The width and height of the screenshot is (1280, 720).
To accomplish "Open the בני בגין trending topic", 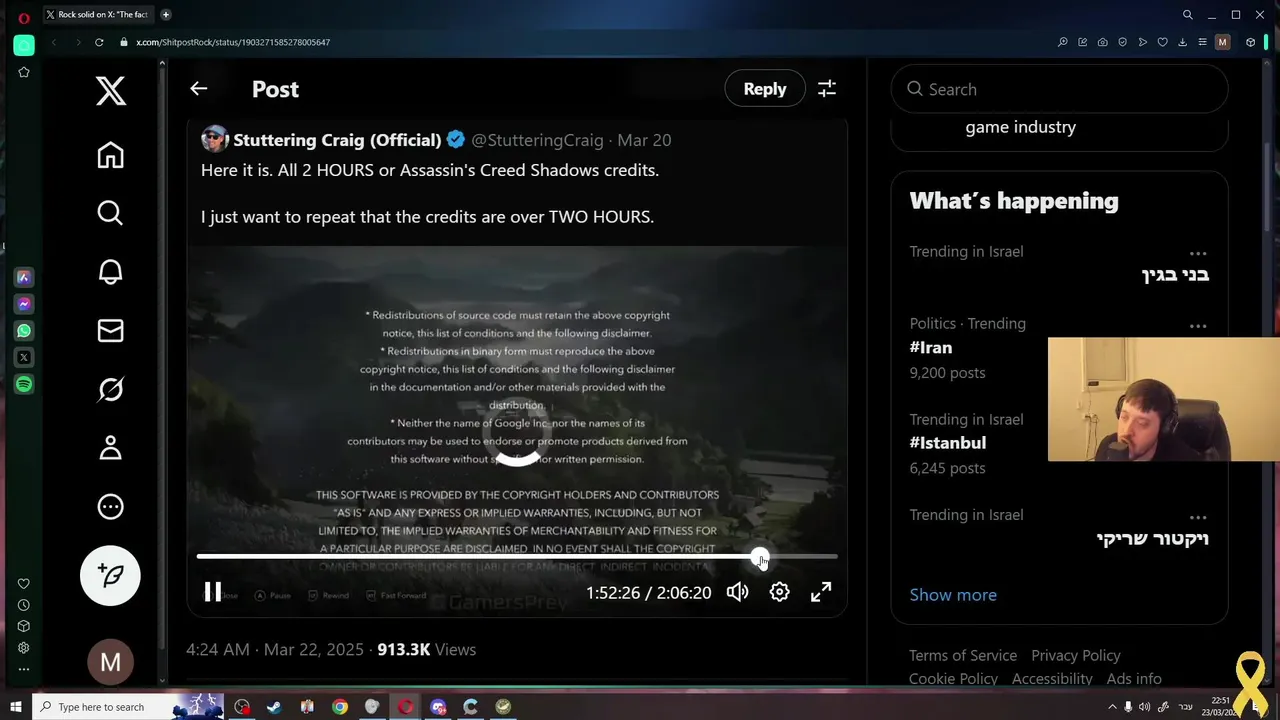I will click(1175, 274).
